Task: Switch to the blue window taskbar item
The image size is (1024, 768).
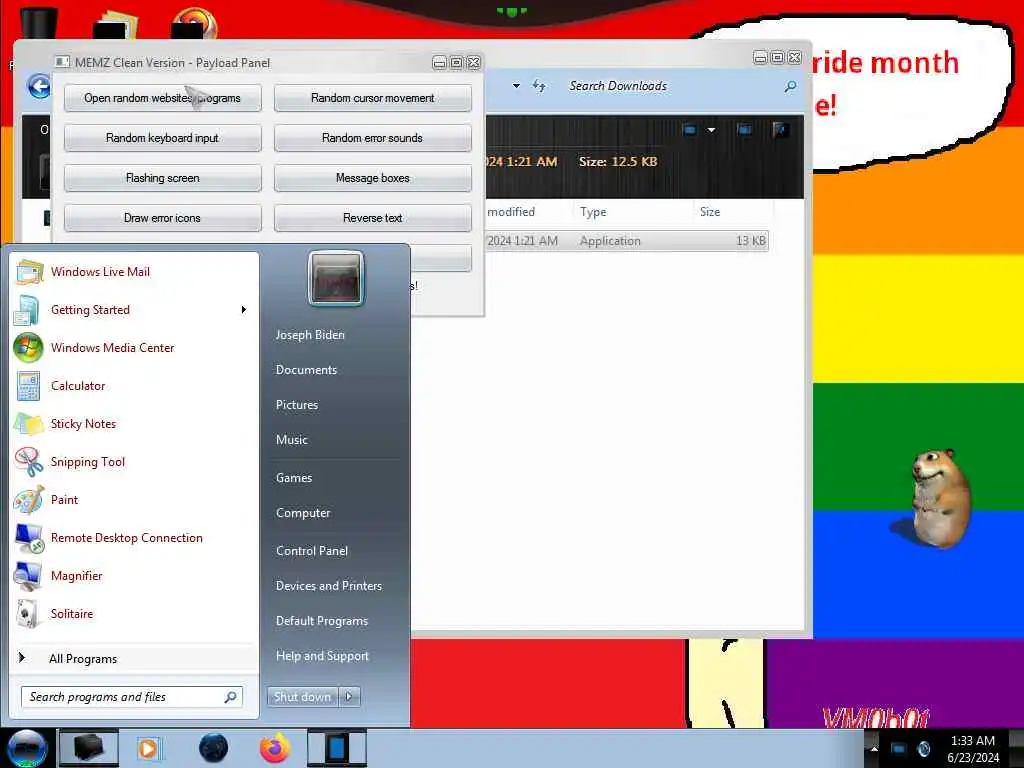Action: (337, 748)
